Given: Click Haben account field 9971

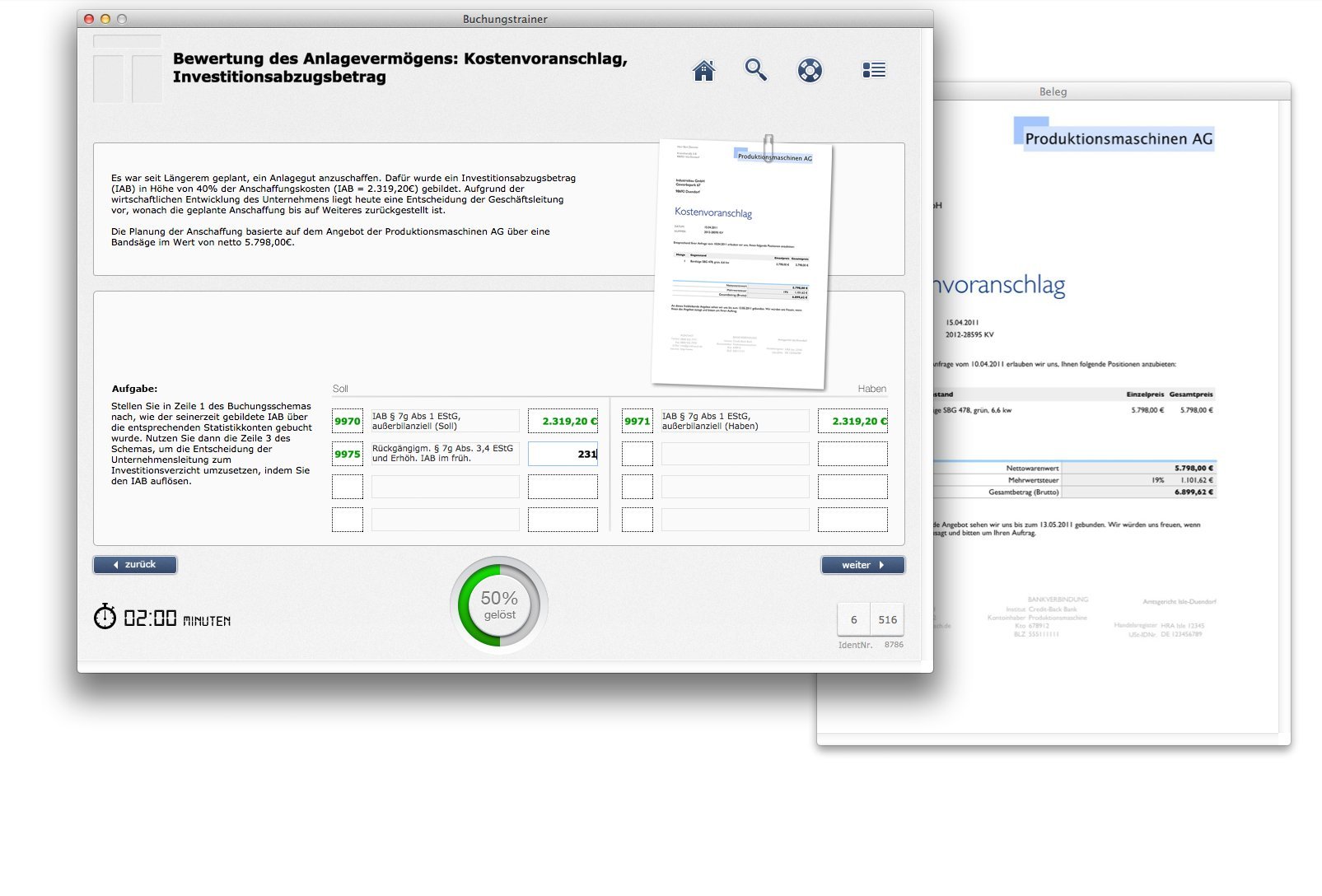Looking at the screenshot, I should pyautogui.click(x=638, y=421).
